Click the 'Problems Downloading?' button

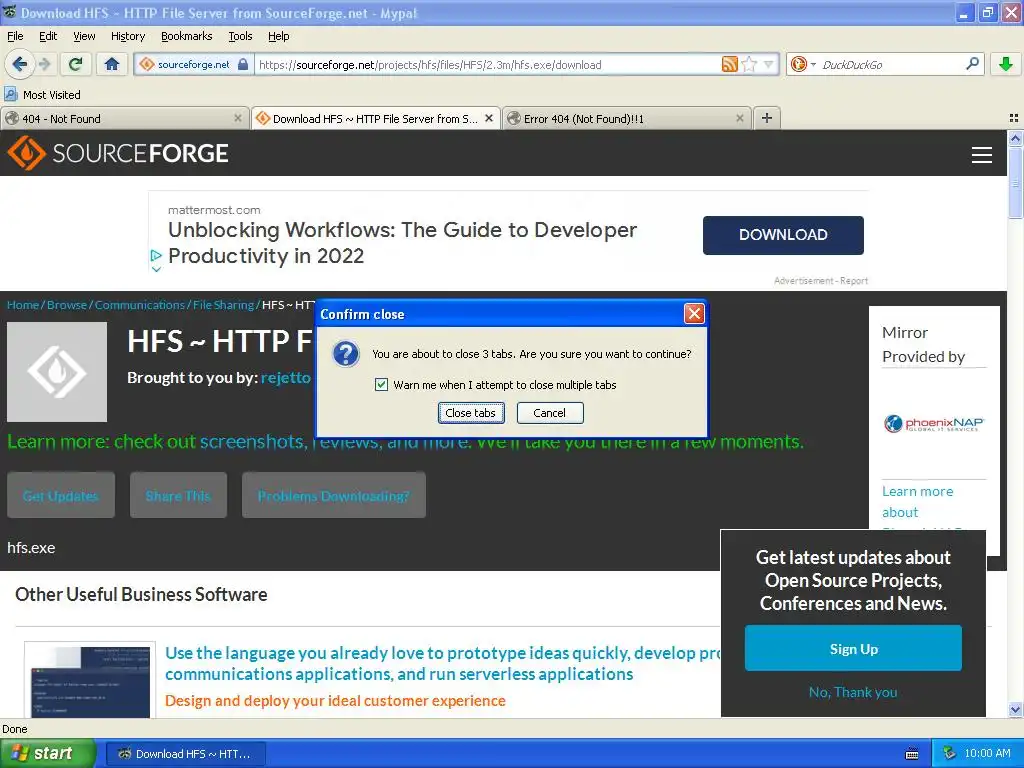pos(334,496)
